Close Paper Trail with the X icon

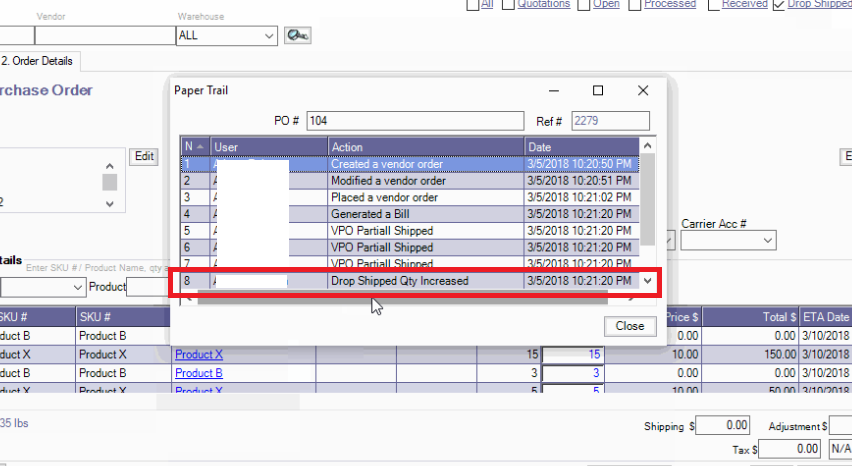(644, 90)
